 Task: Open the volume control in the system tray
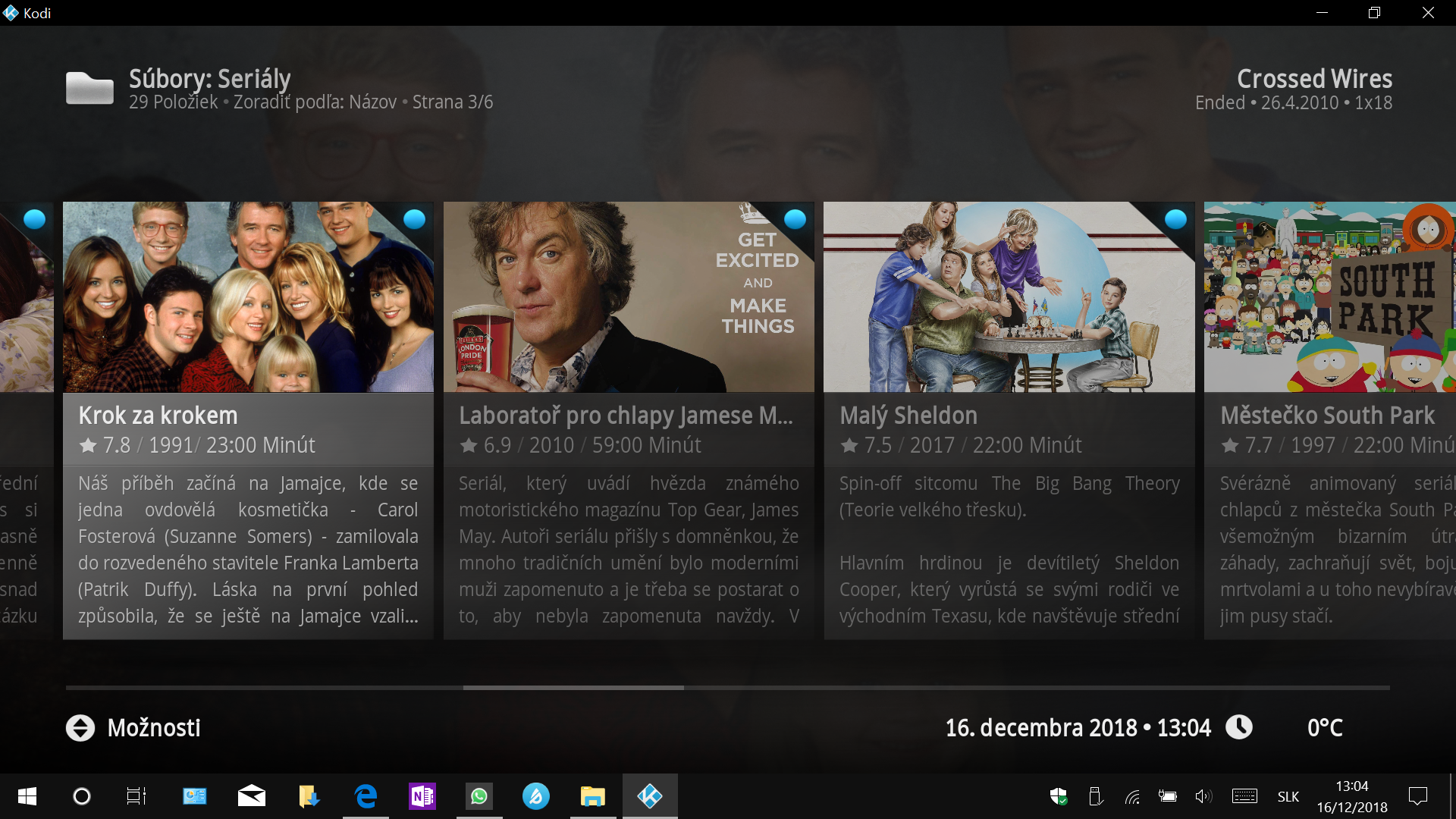coord(1203,796)
